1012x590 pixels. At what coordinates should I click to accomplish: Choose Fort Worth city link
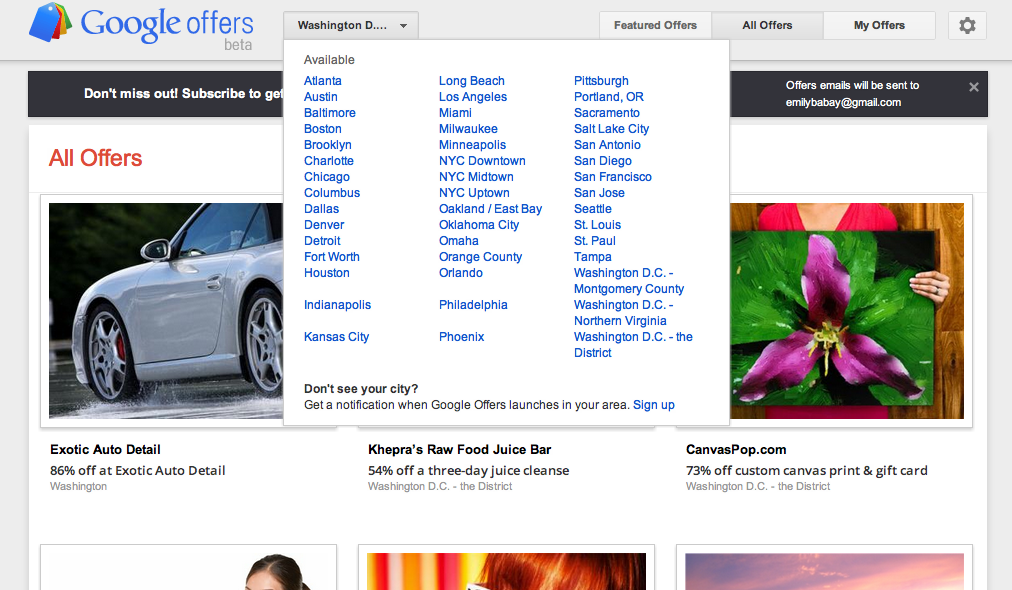(x=332, y=257)
